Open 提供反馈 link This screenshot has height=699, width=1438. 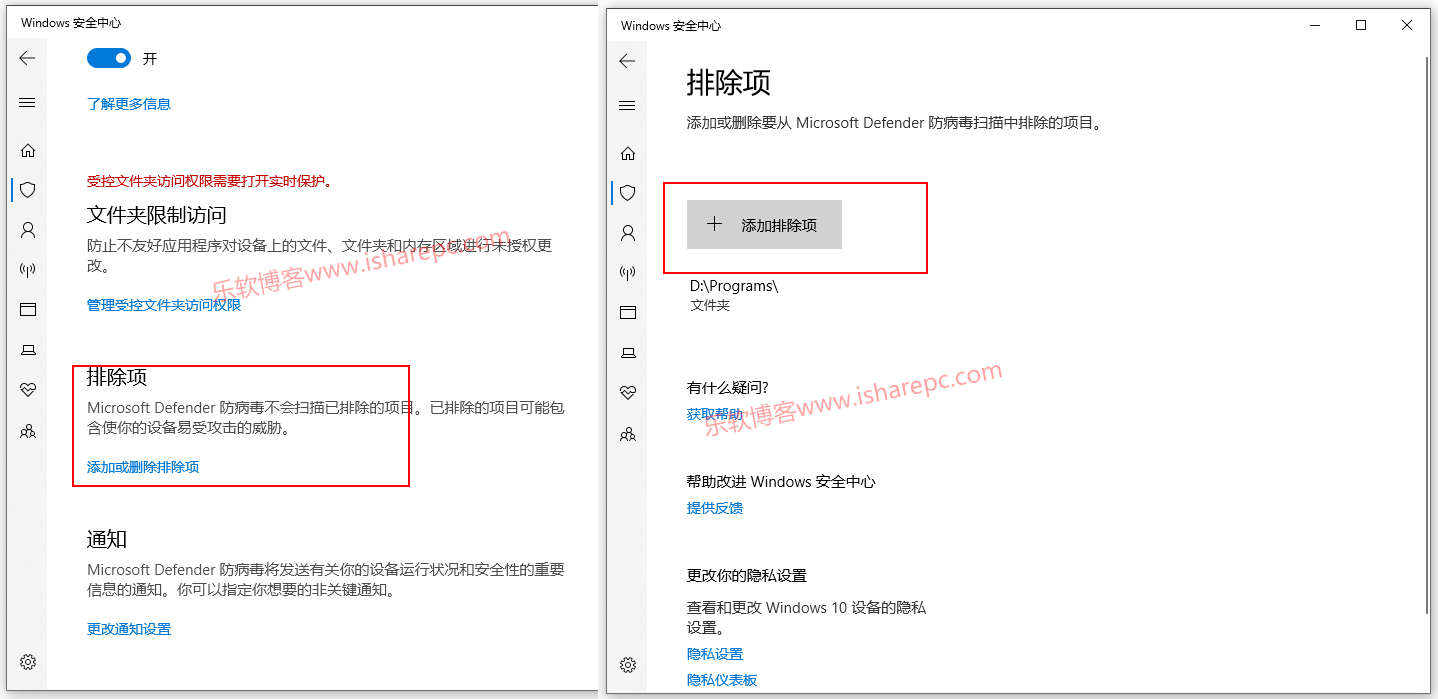[x=715, y=508]
